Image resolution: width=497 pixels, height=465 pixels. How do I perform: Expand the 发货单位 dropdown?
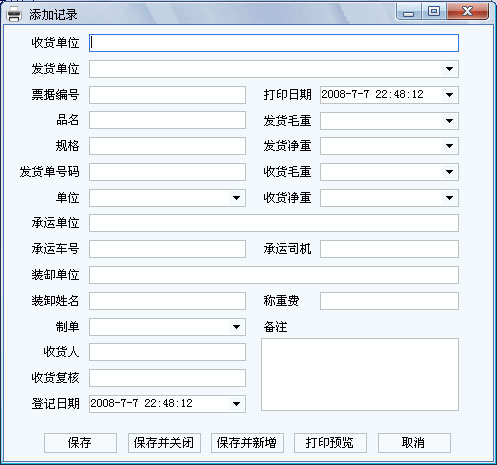(x=449, y=69)
